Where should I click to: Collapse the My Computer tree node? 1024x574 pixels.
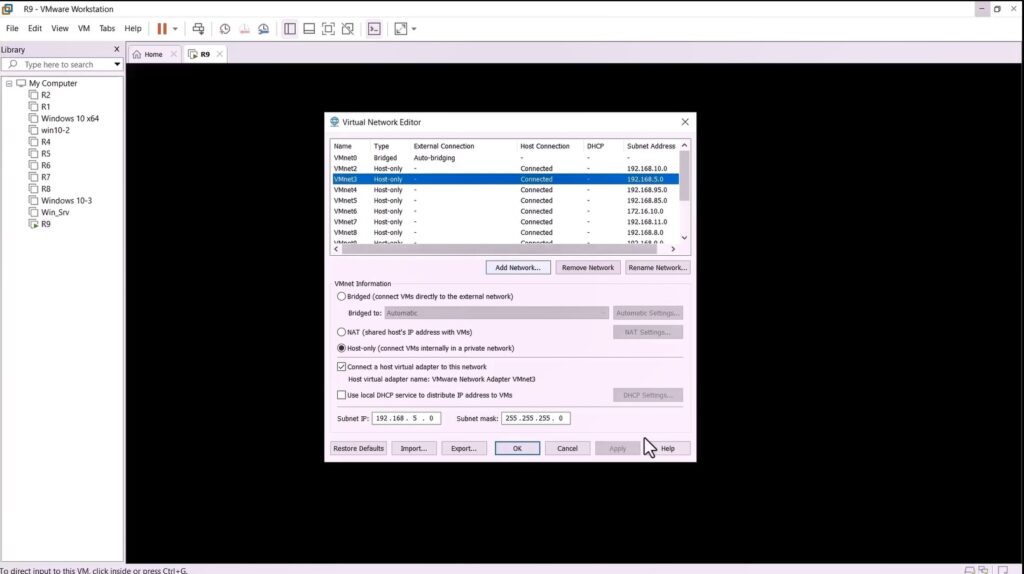click(9, 84)
